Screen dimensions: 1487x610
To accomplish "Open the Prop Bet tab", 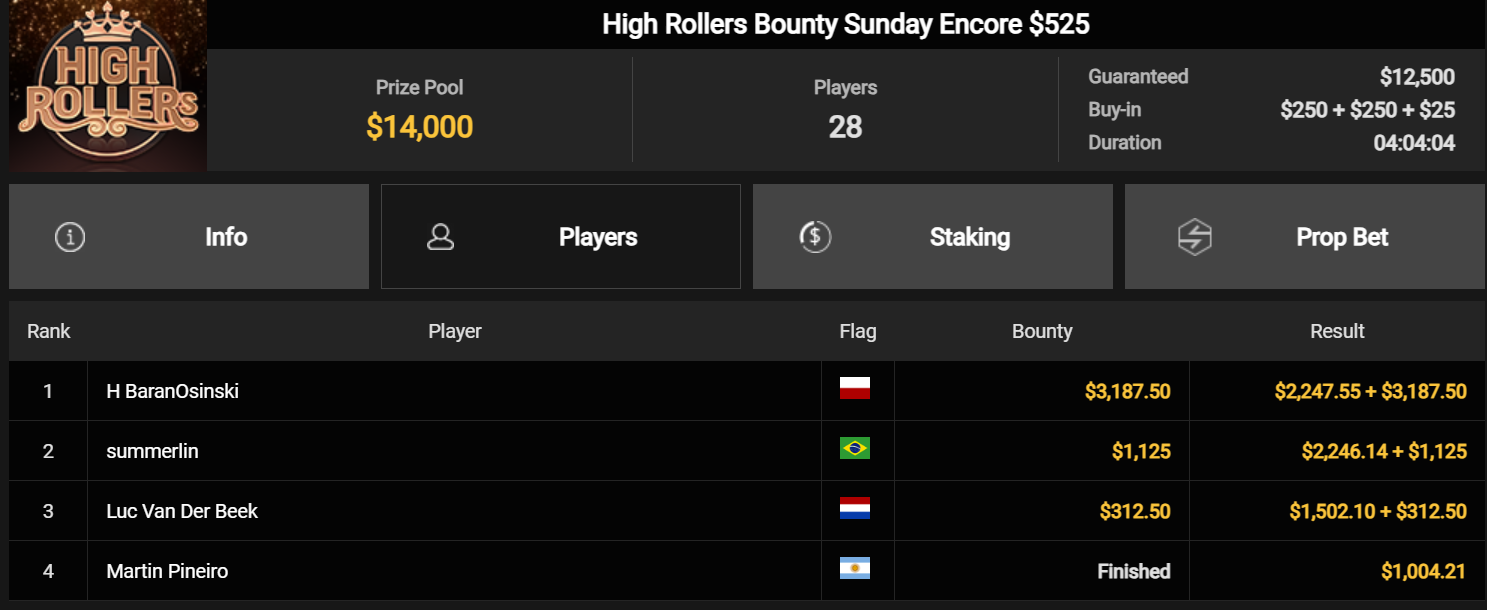I will [1305, 237].
